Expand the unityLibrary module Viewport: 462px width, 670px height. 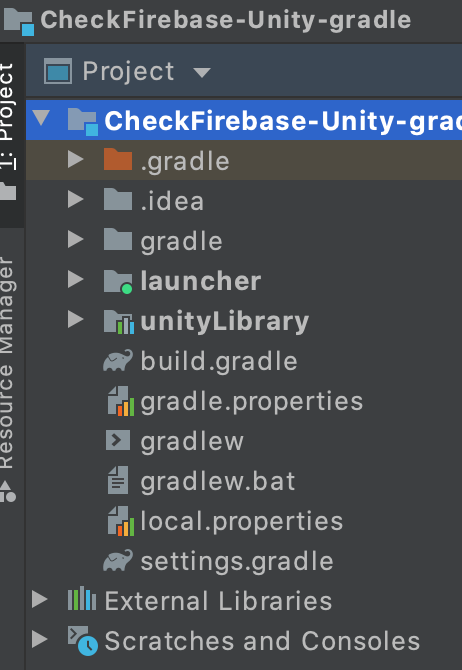click(x=76, y=320)
